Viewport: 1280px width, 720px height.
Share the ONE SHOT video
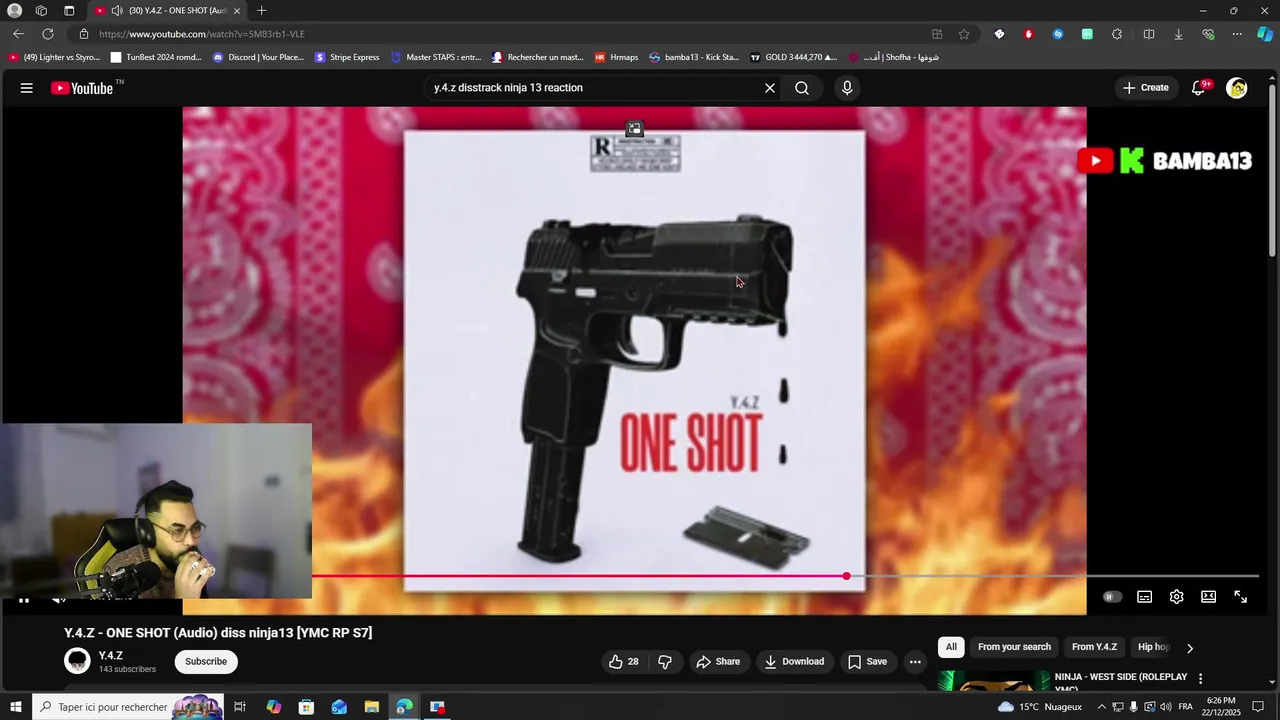(718, 661)
